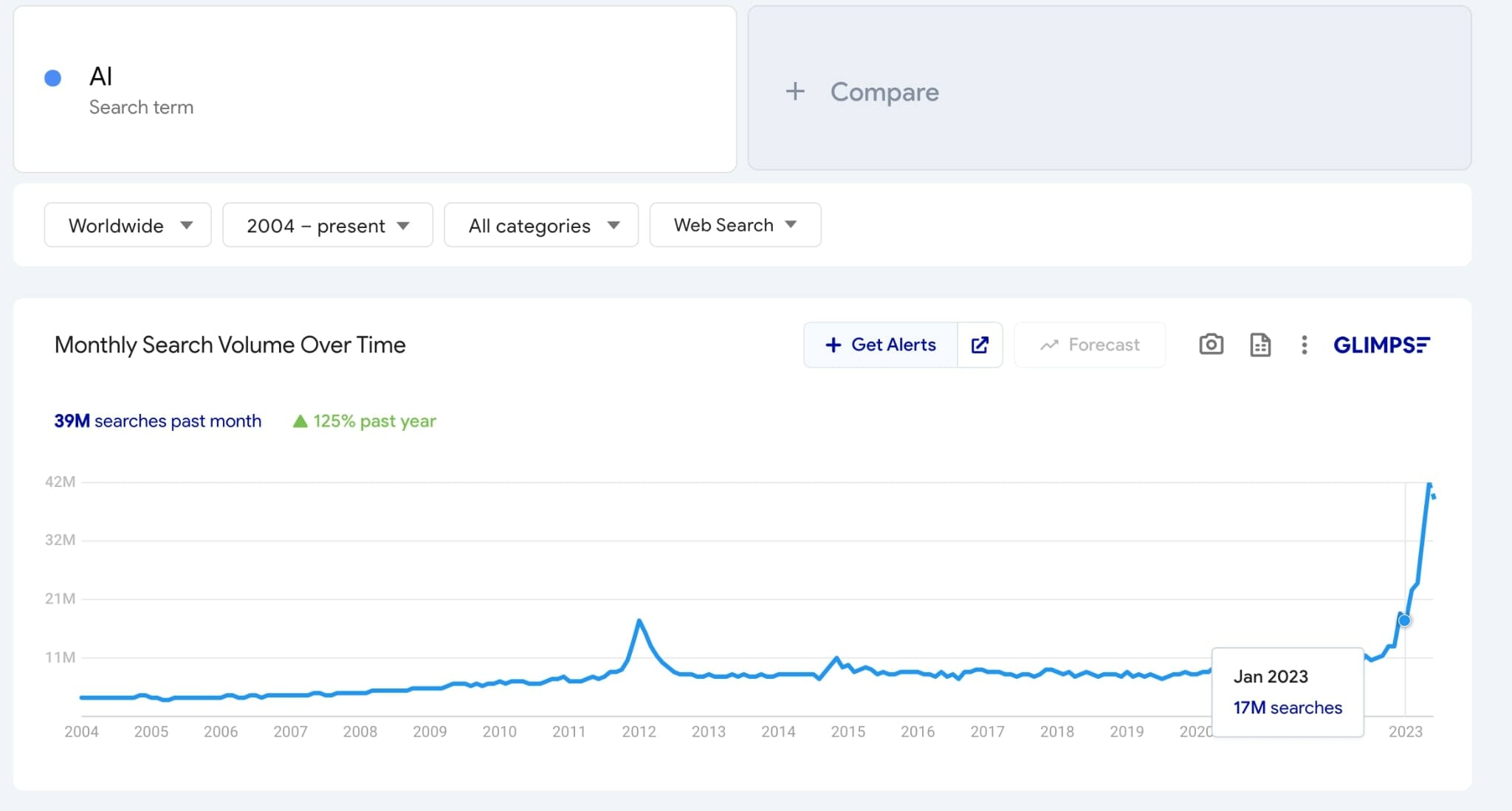Click the blue AI term color dot

pyautogui.click(x=52, y=78)
